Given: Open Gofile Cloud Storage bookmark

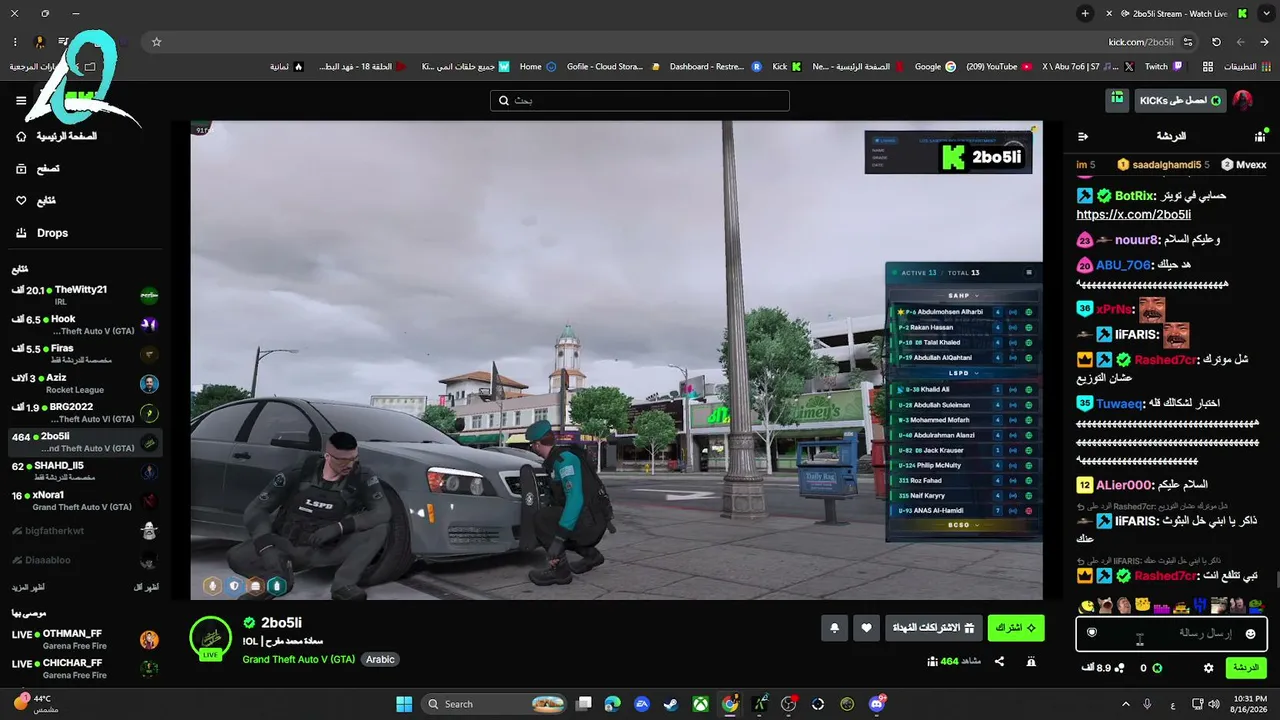Looking at the screenshot, I should click(613, 67).
